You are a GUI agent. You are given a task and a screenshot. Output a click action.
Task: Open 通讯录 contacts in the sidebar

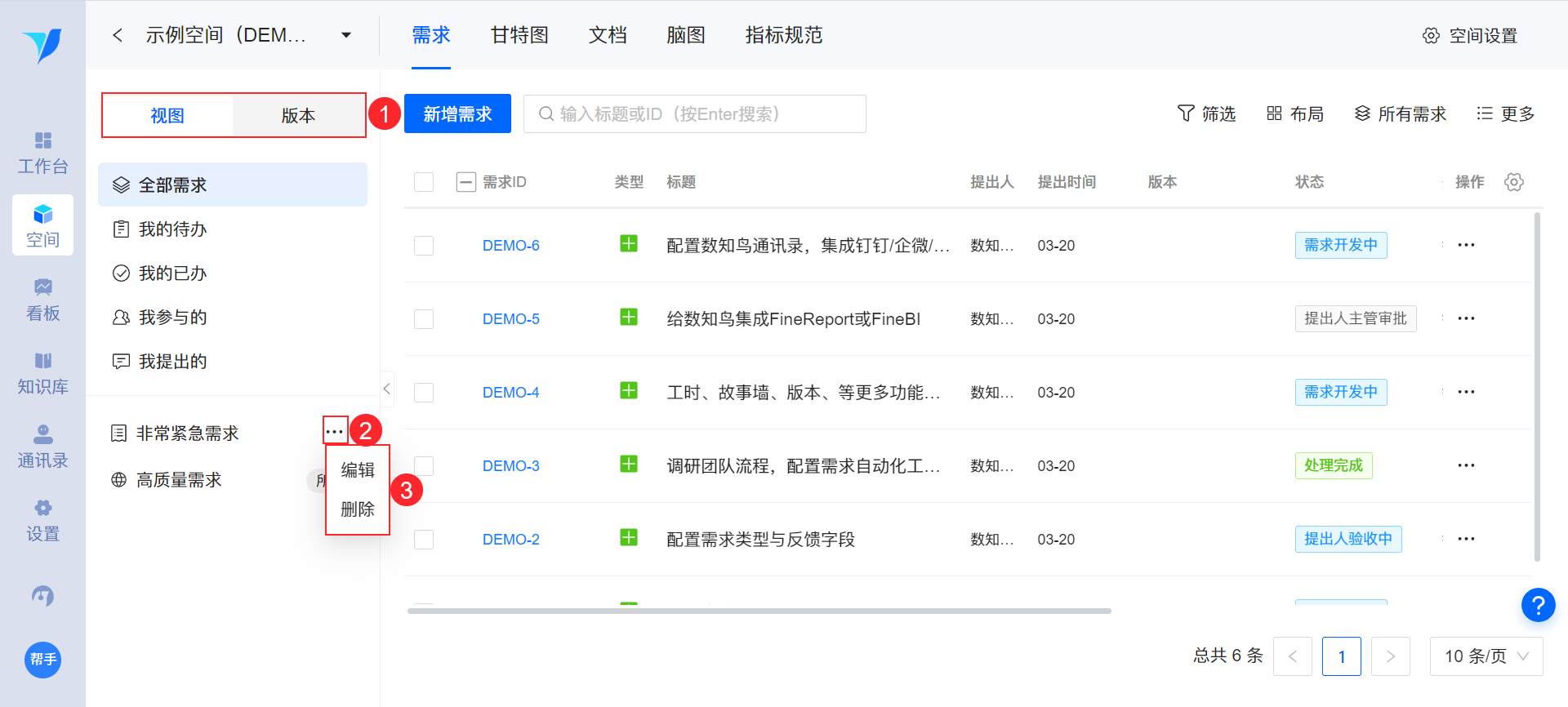(x=42, y=447)
